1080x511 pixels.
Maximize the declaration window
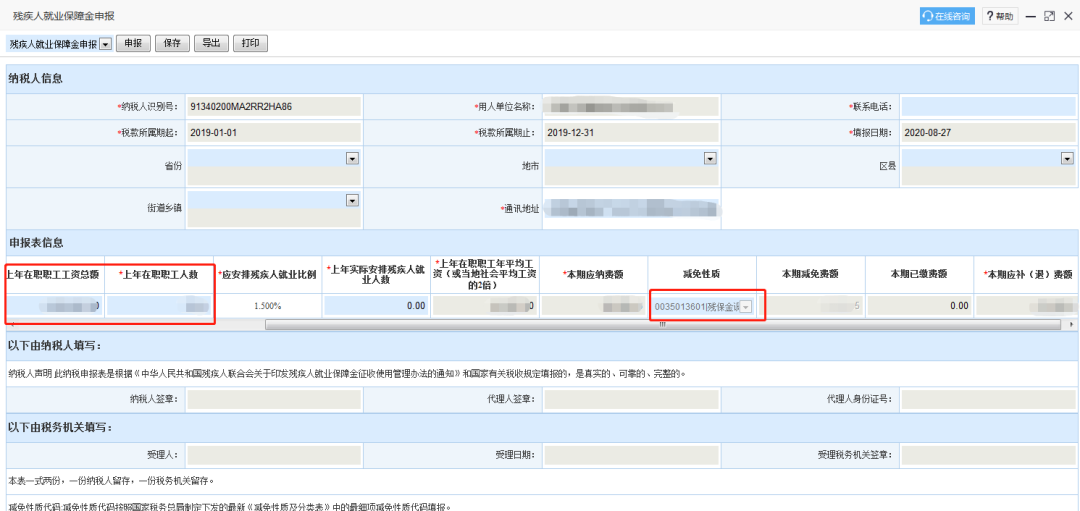1049,17
